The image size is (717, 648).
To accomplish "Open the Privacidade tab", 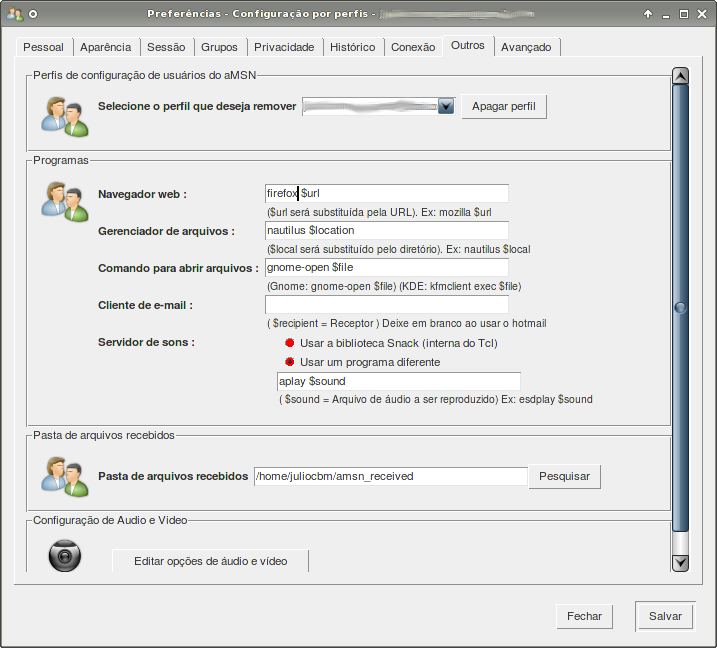I will click(x=284, y=47).
